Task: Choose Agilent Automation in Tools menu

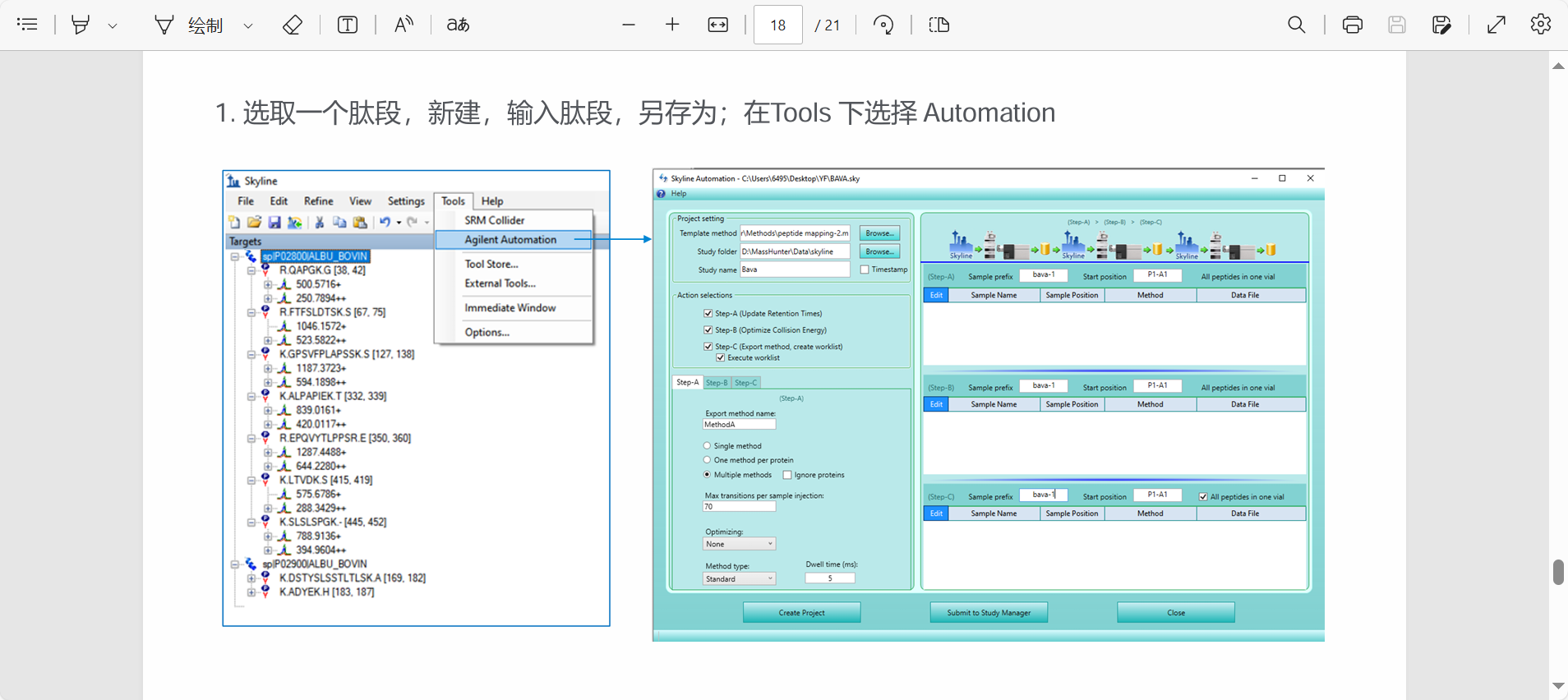Action: (x=510, y=240)
